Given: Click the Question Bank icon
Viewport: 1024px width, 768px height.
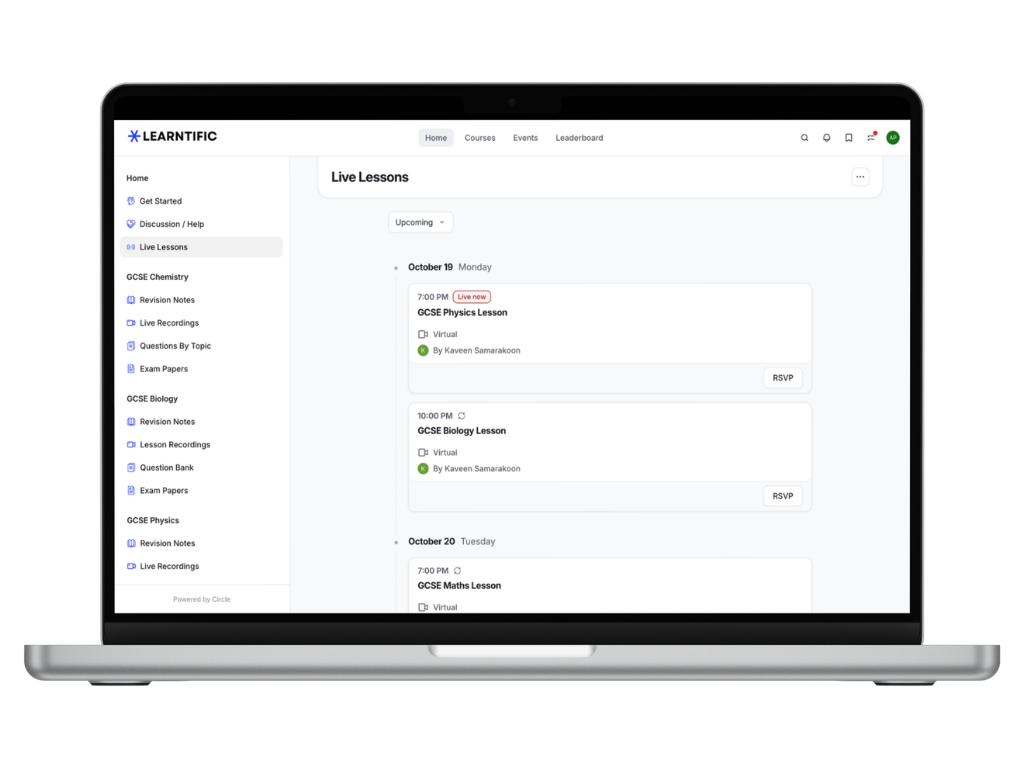Looking at the screenshot, I should [131, 468].
